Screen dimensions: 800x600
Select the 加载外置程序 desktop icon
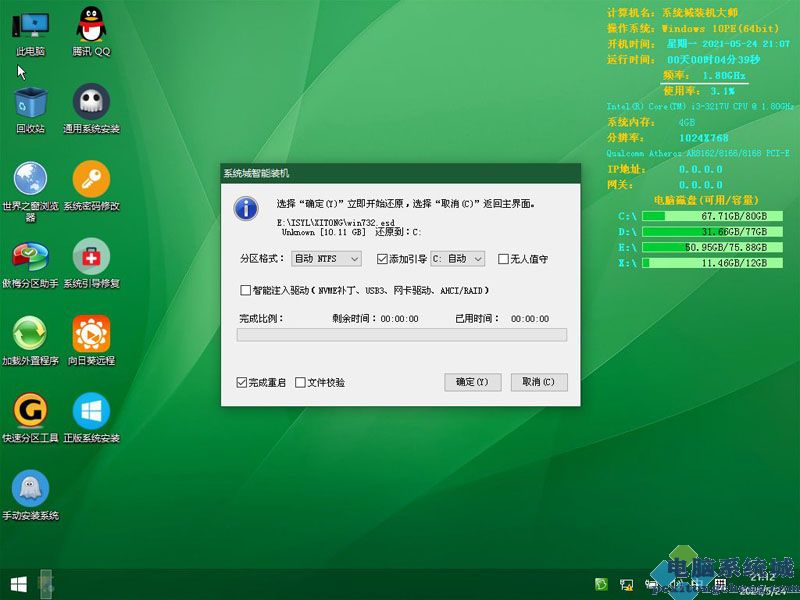[x=31, y=341]
